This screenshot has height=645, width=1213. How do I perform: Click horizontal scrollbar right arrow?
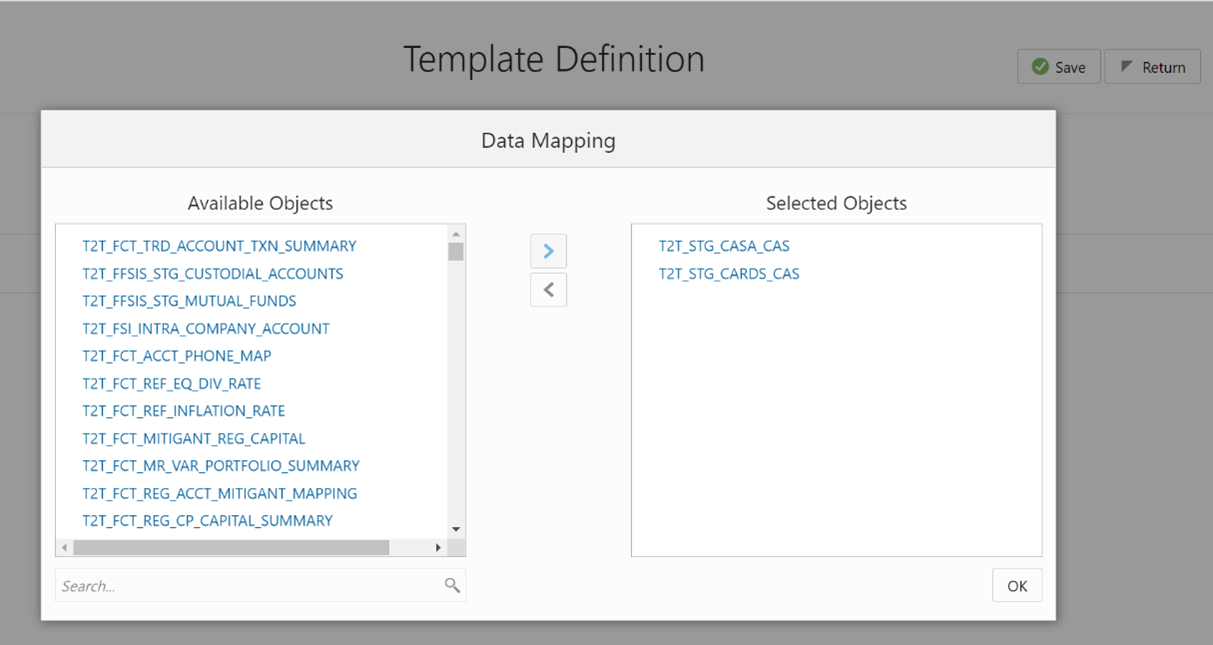pos(438,548)
